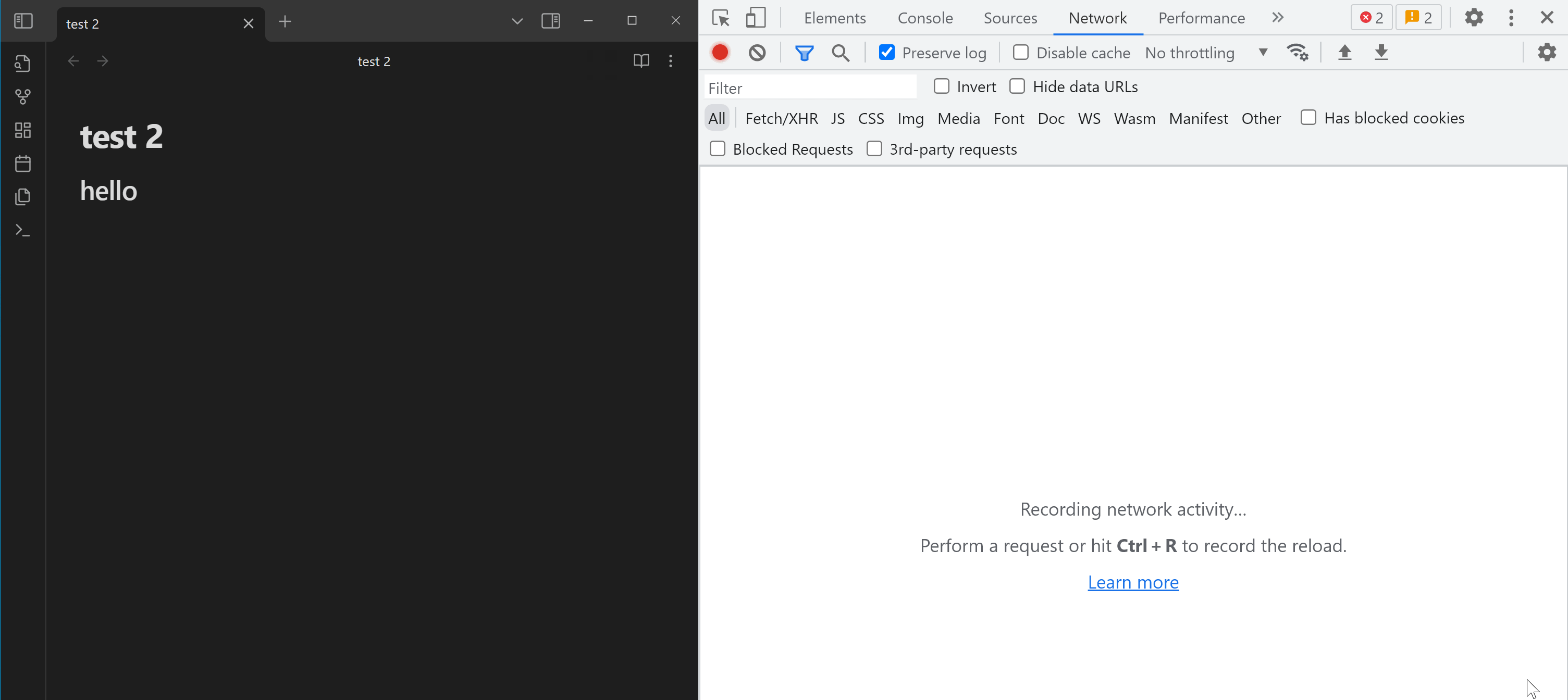Toggle the device toolbar icon
Screen dimensions: 1568x700
(756, 18)
